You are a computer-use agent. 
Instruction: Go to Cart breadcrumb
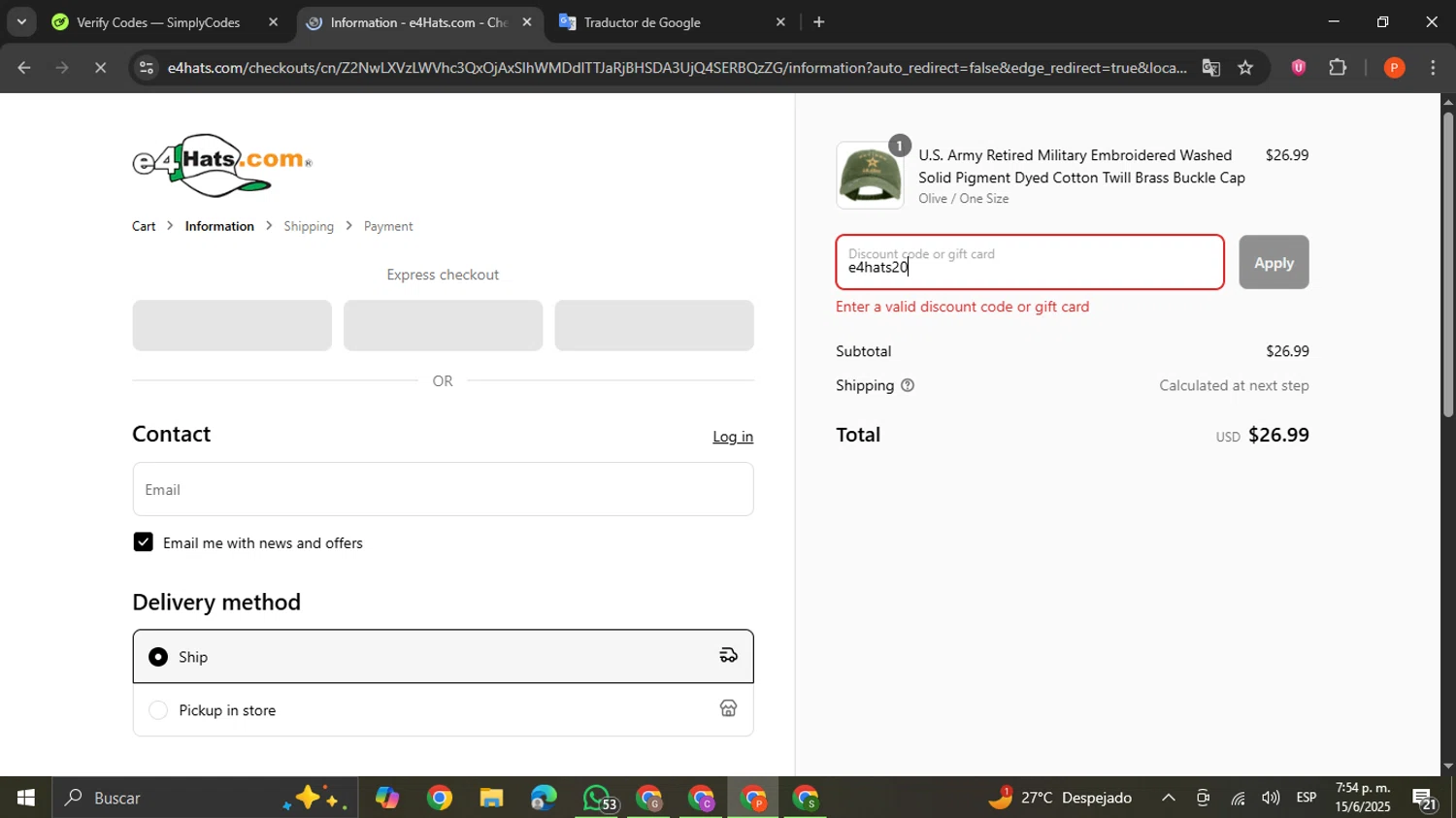[144, 226]
